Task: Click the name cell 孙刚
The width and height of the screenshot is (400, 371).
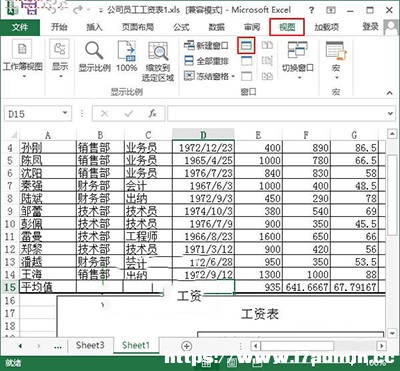Action: point(48,148)
